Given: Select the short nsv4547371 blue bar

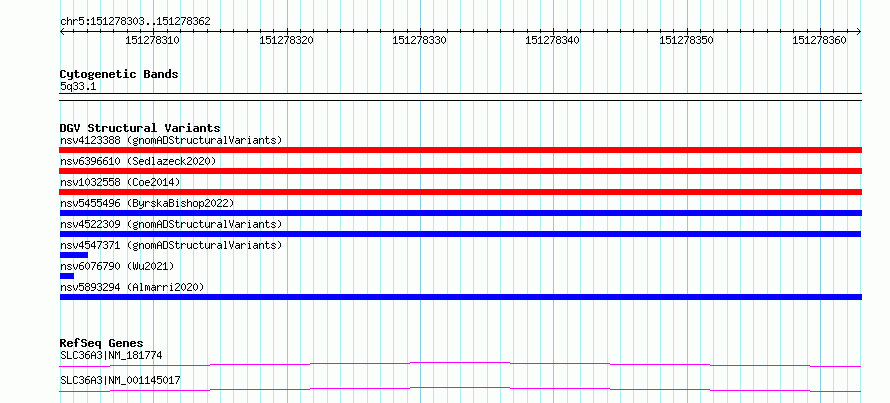Looking at the screenshot, I should pyautogui.click(x=74, y=255).
